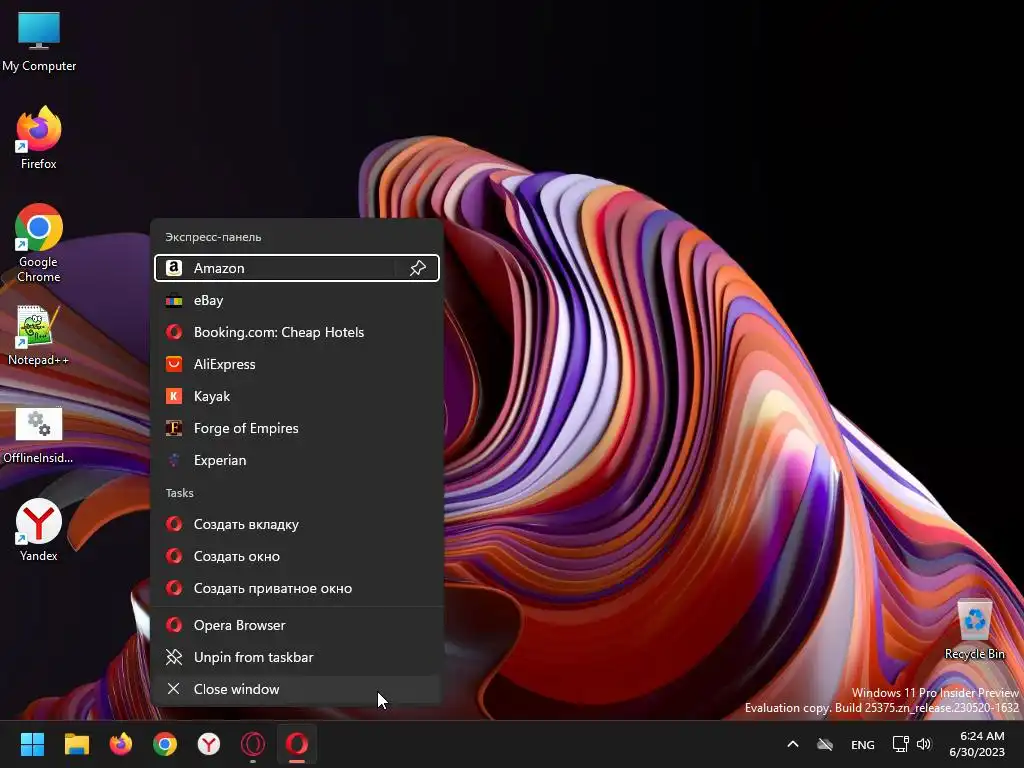This screenshot has width=1024, height=768.
Task: Switch to Opera GX taskbar icon
Action: coord(253,744)
